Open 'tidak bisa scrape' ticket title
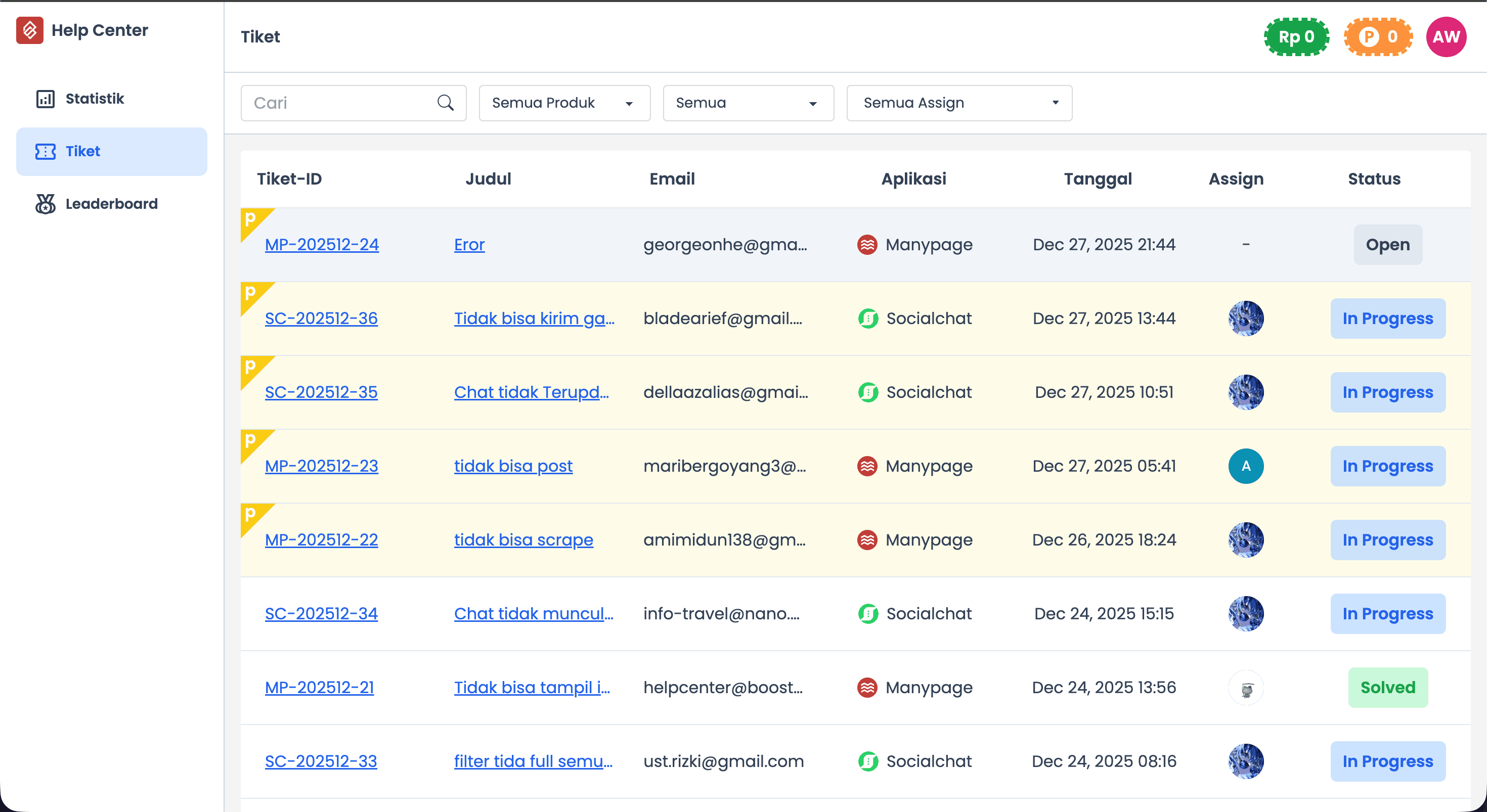The image size is (1487, 812). click(523, 540)
